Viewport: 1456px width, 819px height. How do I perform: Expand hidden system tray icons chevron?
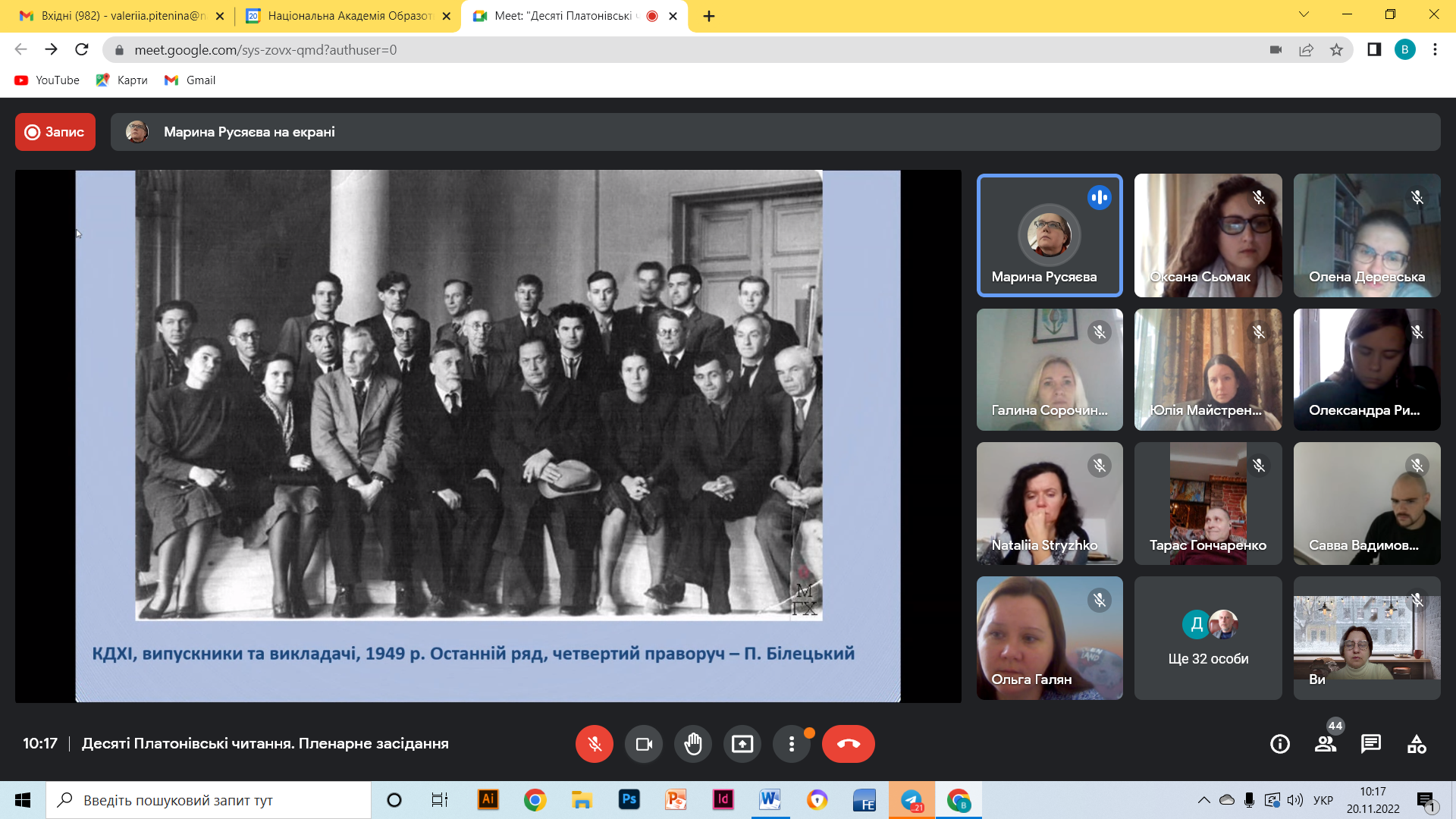[1203, 800]
